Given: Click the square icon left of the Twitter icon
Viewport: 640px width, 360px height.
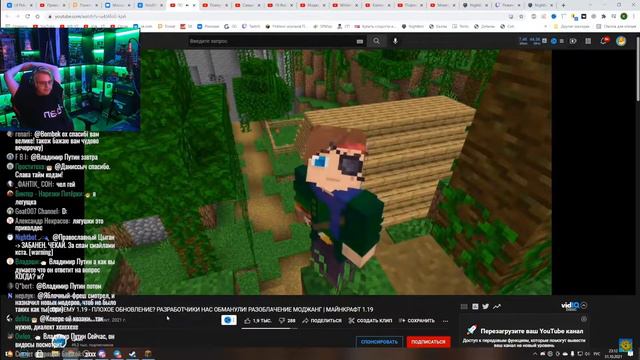Looking at the screenshot, I should click(x=475, y=306).
